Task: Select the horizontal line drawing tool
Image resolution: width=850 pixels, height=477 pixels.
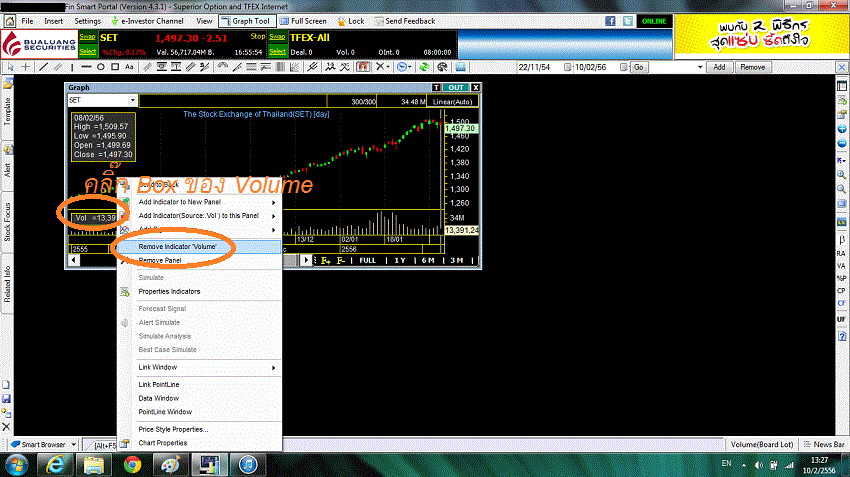Action: click(x=86, y=67)
